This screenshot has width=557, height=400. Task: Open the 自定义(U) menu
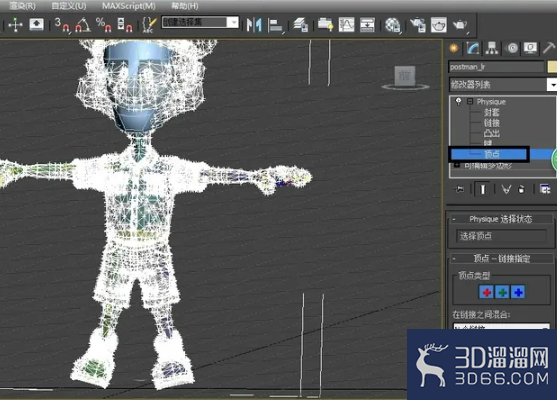69,6
